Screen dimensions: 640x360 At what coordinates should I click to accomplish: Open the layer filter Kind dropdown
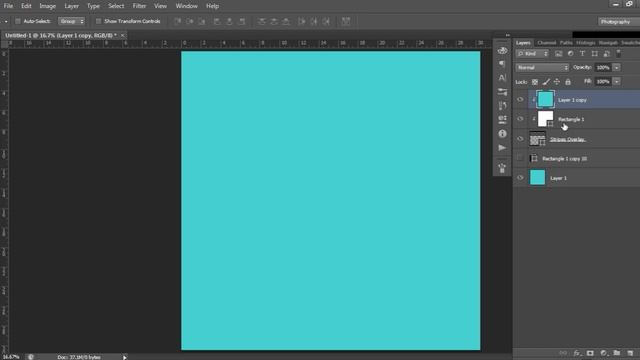pos(533,54)
